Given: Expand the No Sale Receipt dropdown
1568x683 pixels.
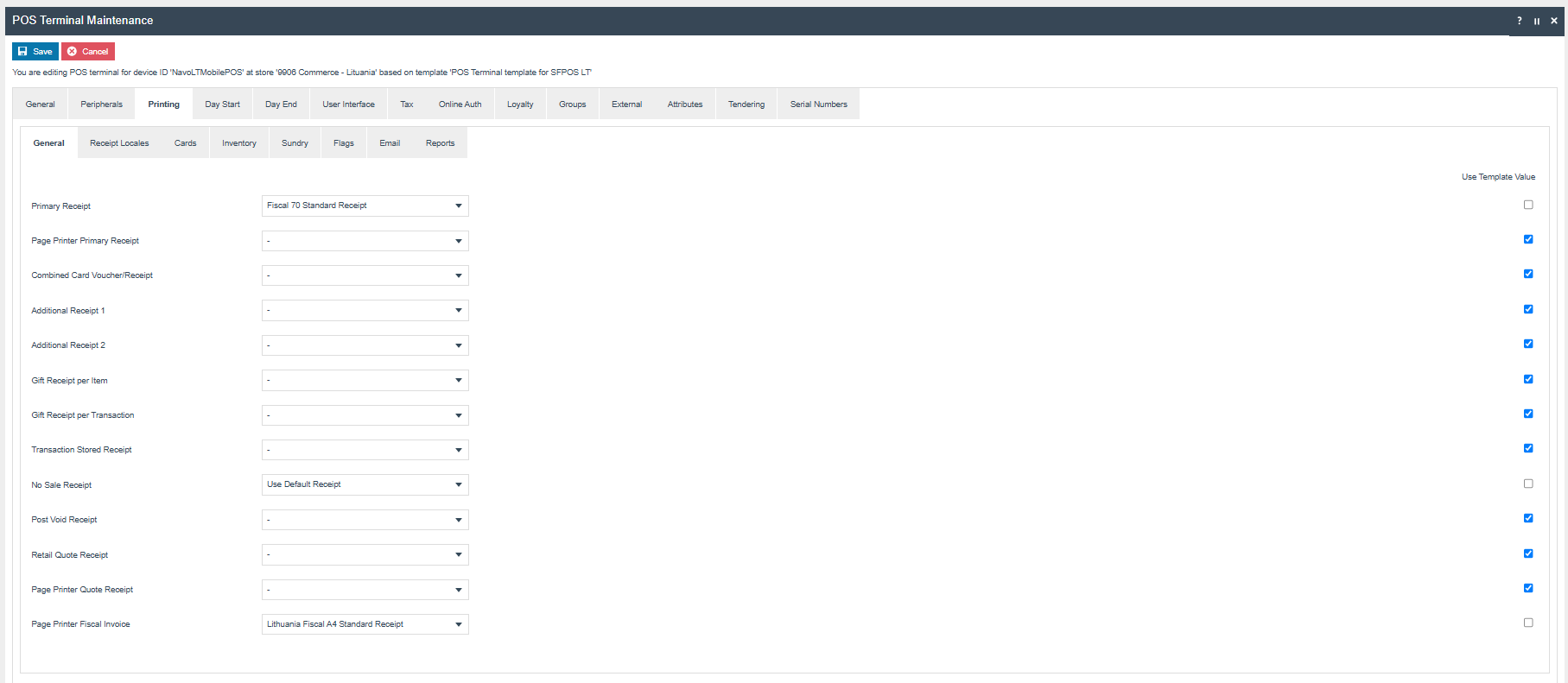Looking at the screenshot, I should click(x=365, y=484).
